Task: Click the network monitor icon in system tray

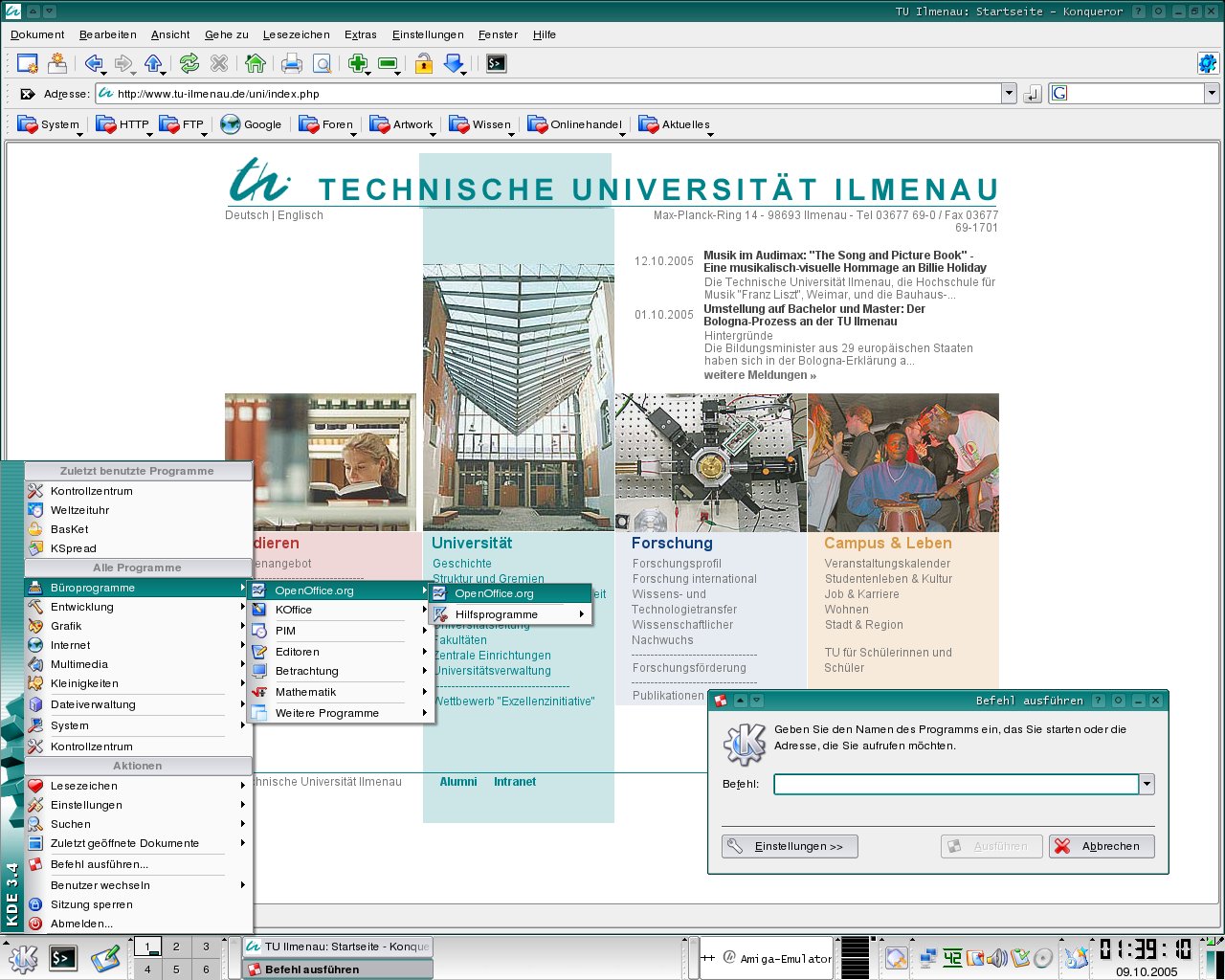Action: pos(927,958)
